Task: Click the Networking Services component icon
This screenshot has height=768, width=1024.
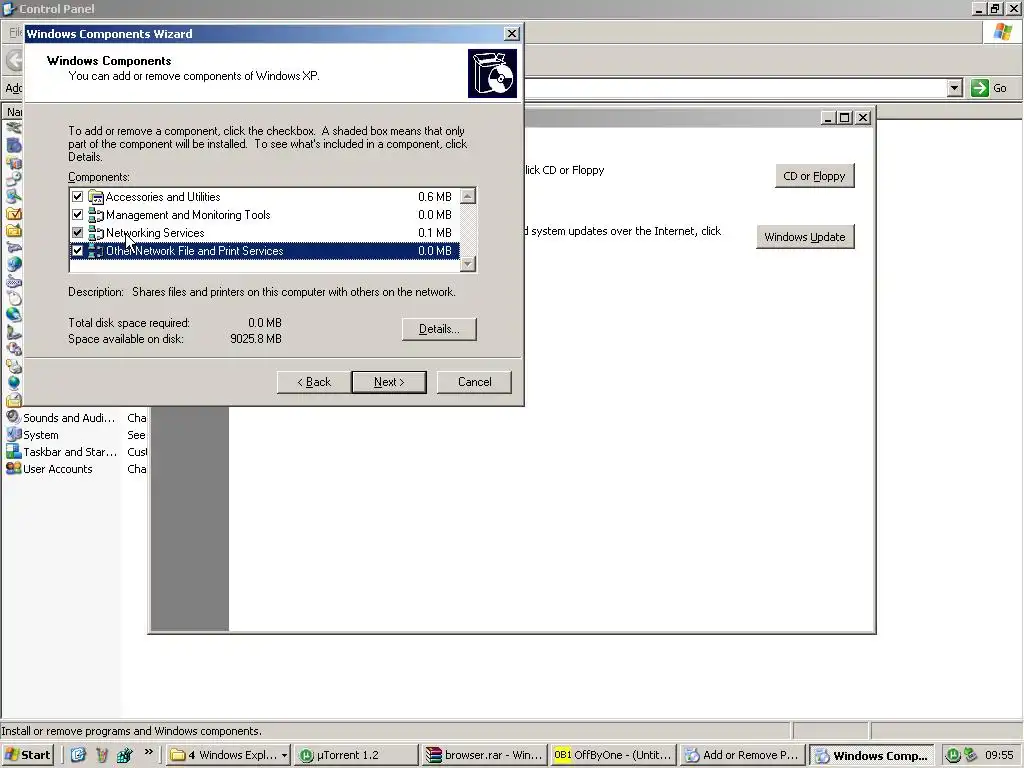Action: [x=96, y=232]
